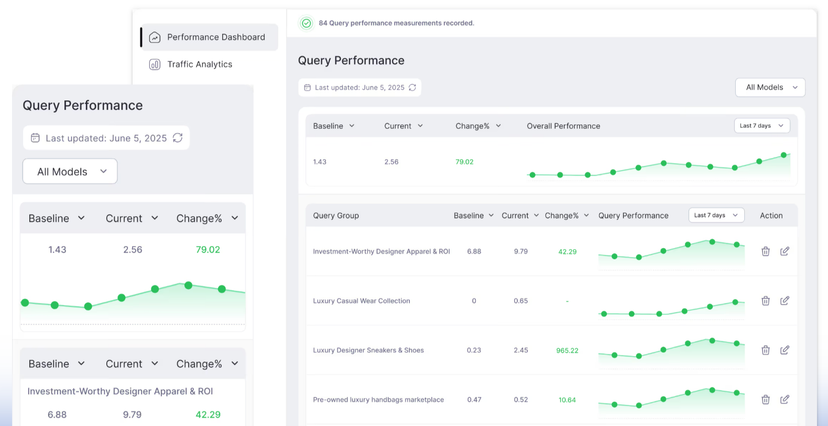Expand Last 7 days for Query Performance column

tap(716, 215)
